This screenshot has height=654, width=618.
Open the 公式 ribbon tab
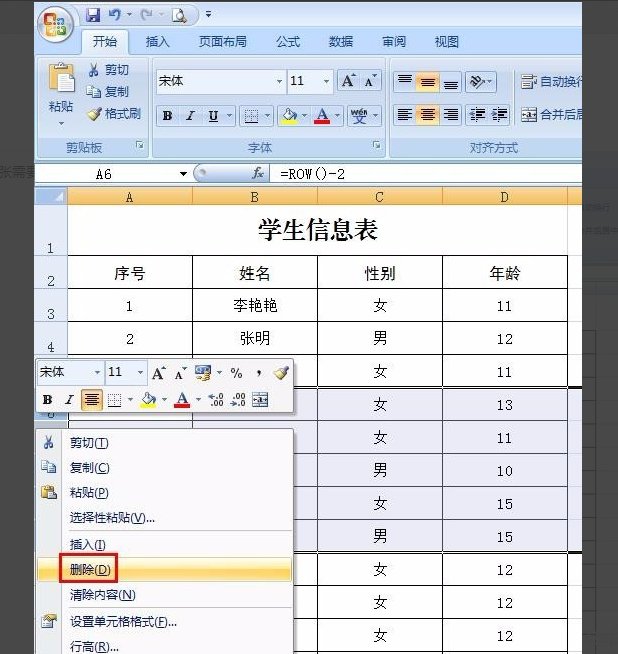[x=288, y=41]
